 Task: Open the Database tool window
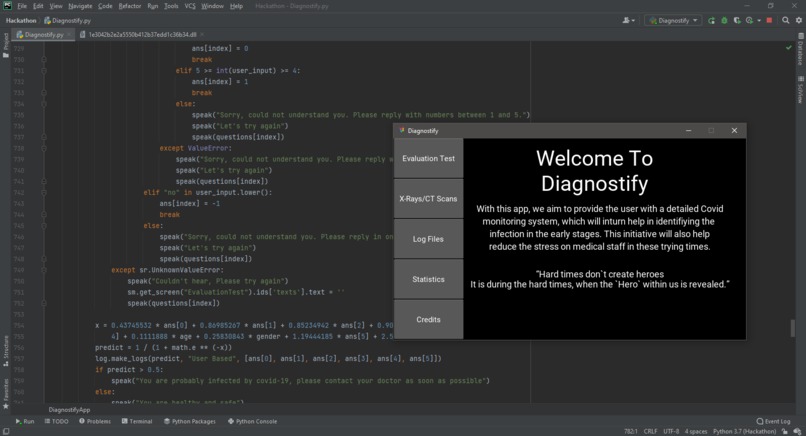coord(801,49)
